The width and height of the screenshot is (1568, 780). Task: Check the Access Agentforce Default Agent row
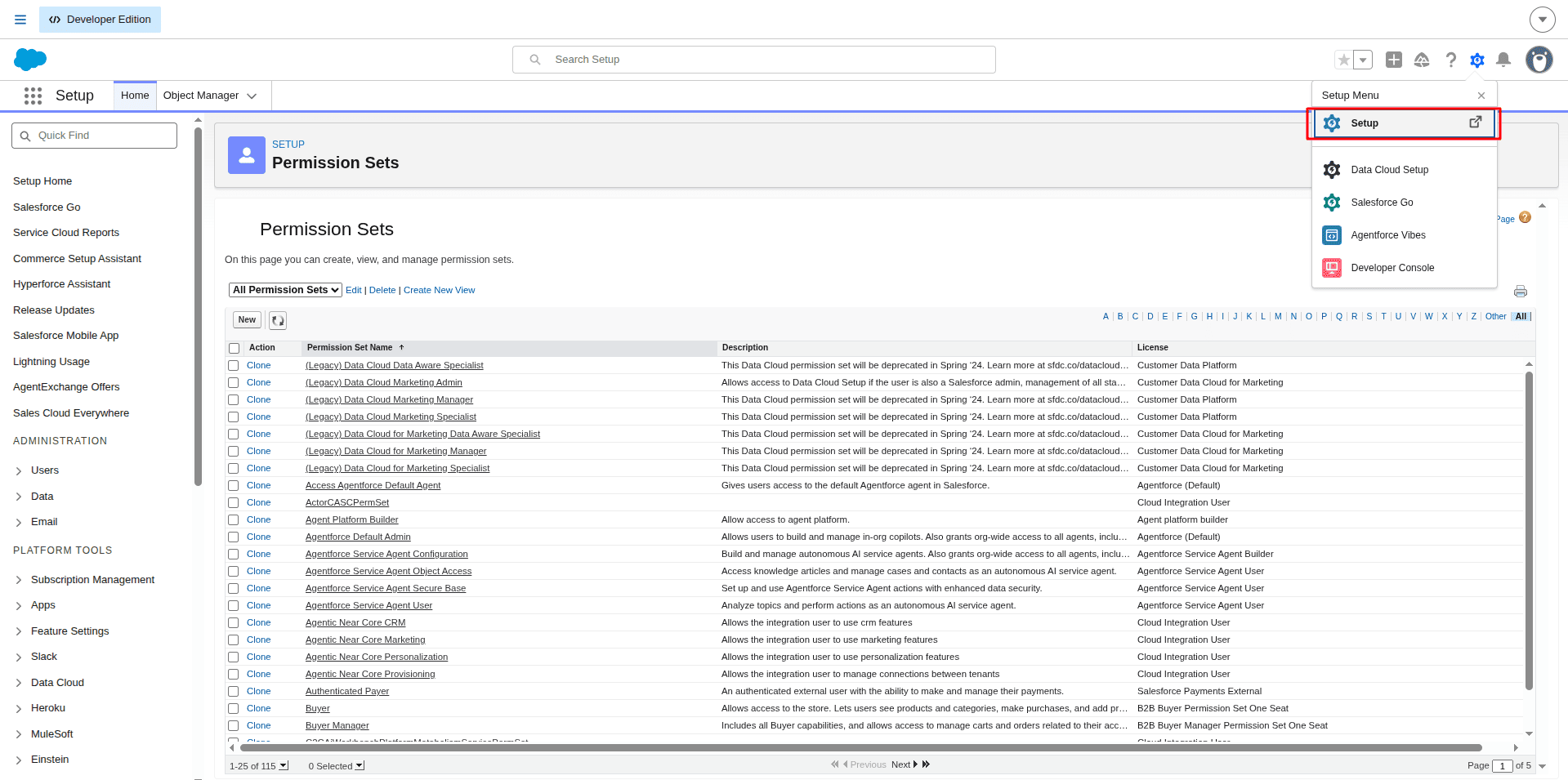pyautogui.click(x=234, y=486)
